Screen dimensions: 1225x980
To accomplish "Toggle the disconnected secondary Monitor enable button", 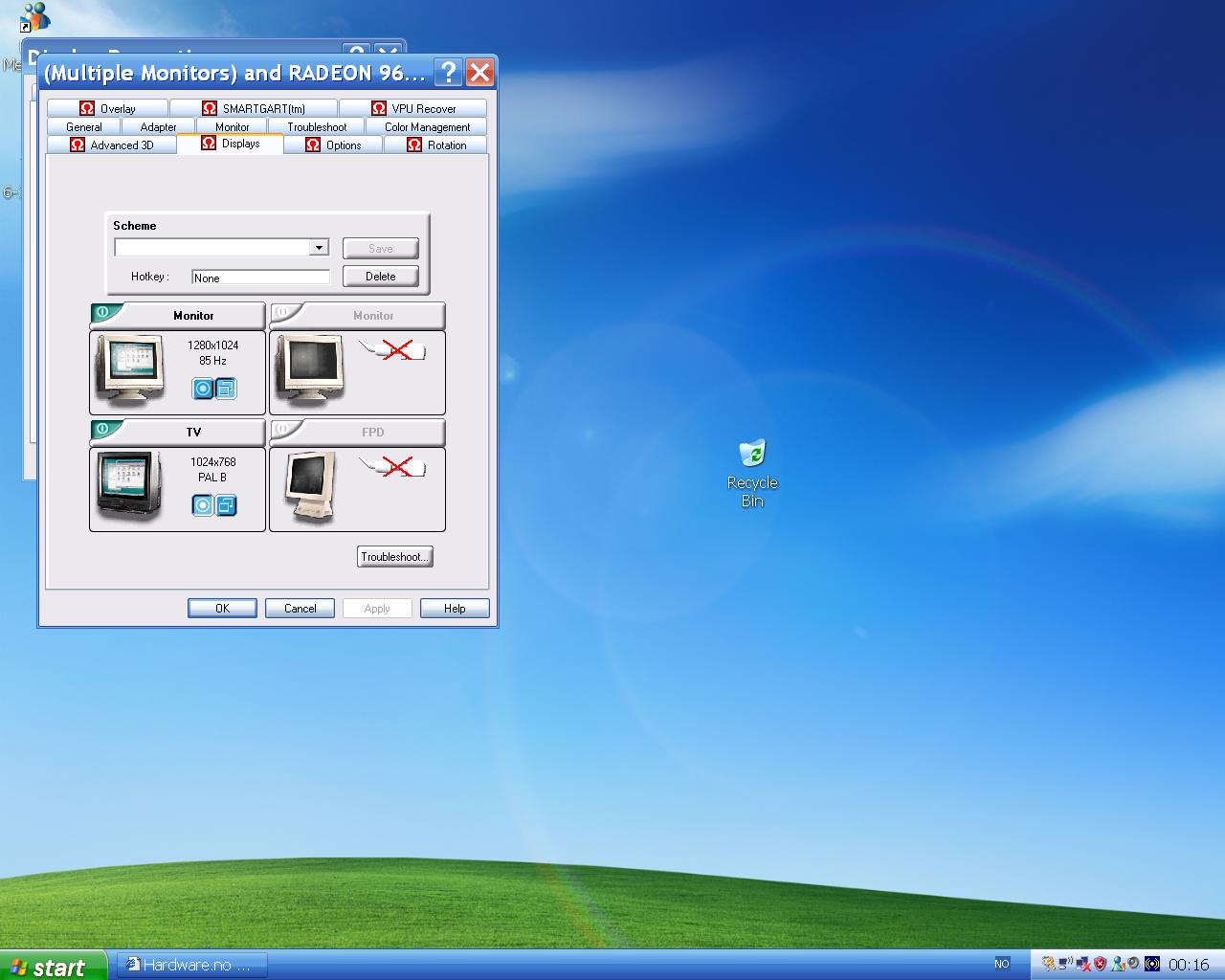I will (282, 312).
